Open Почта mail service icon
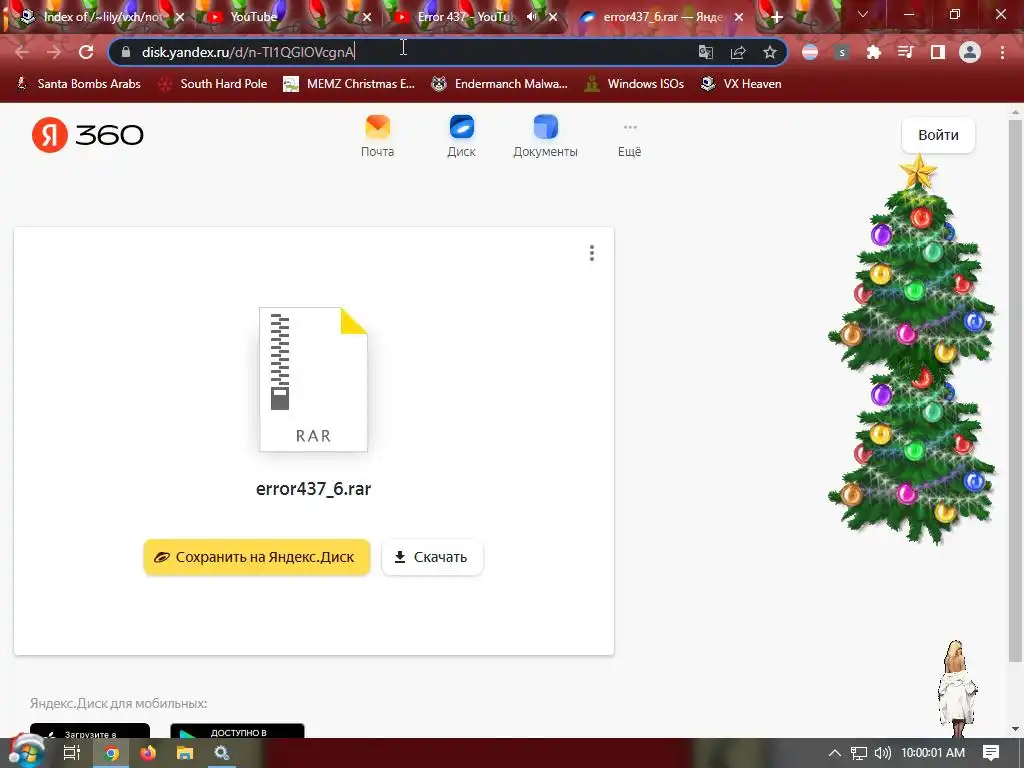The height and width of the screenshot is (768, 1024). pos(377,136)
